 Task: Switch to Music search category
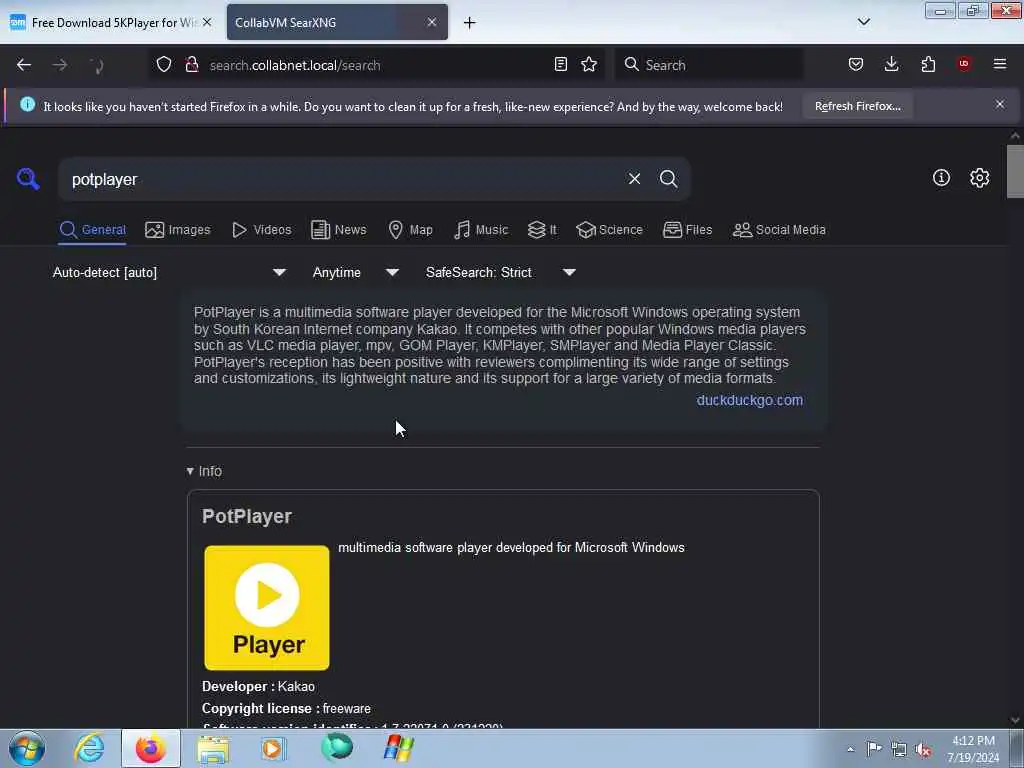click(481, 230)
